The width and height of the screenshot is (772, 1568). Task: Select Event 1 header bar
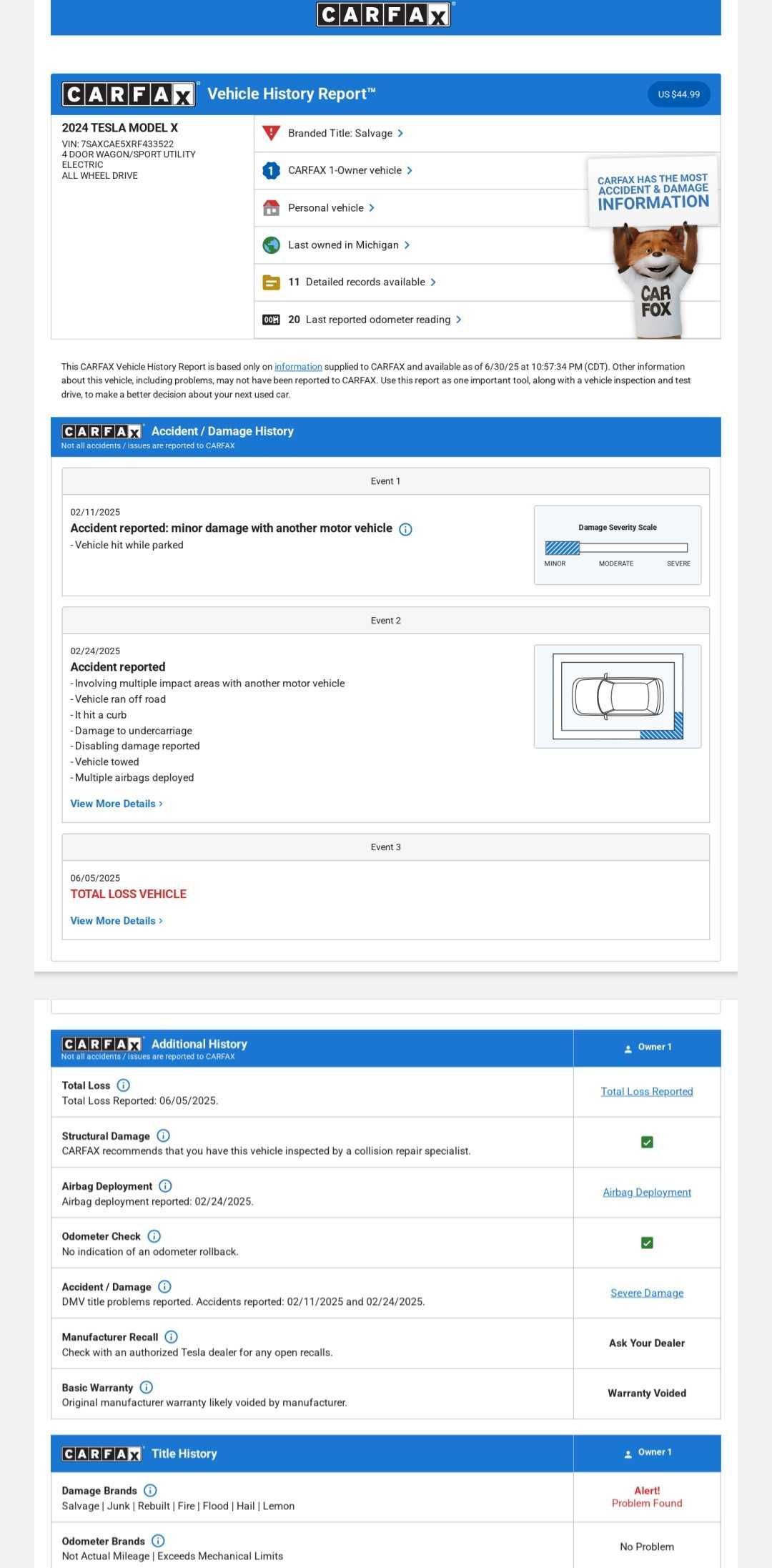point(386,481)
